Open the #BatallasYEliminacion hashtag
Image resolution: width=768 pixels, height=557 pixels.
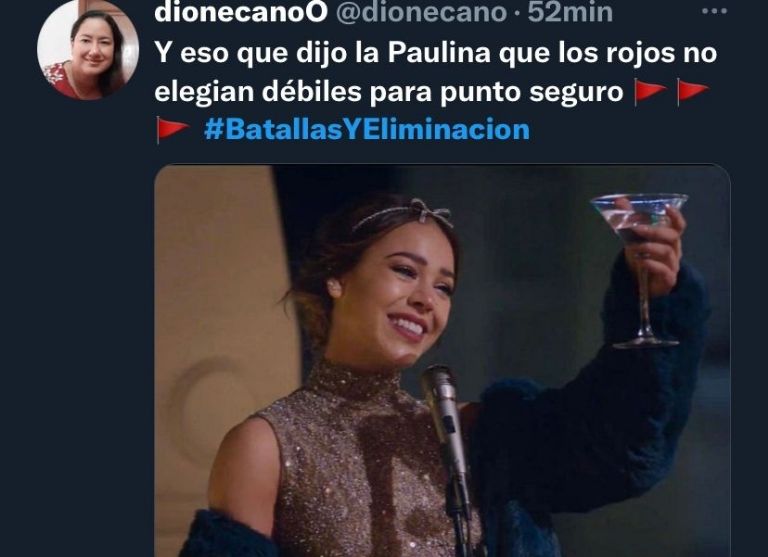[x=367, y=130]
